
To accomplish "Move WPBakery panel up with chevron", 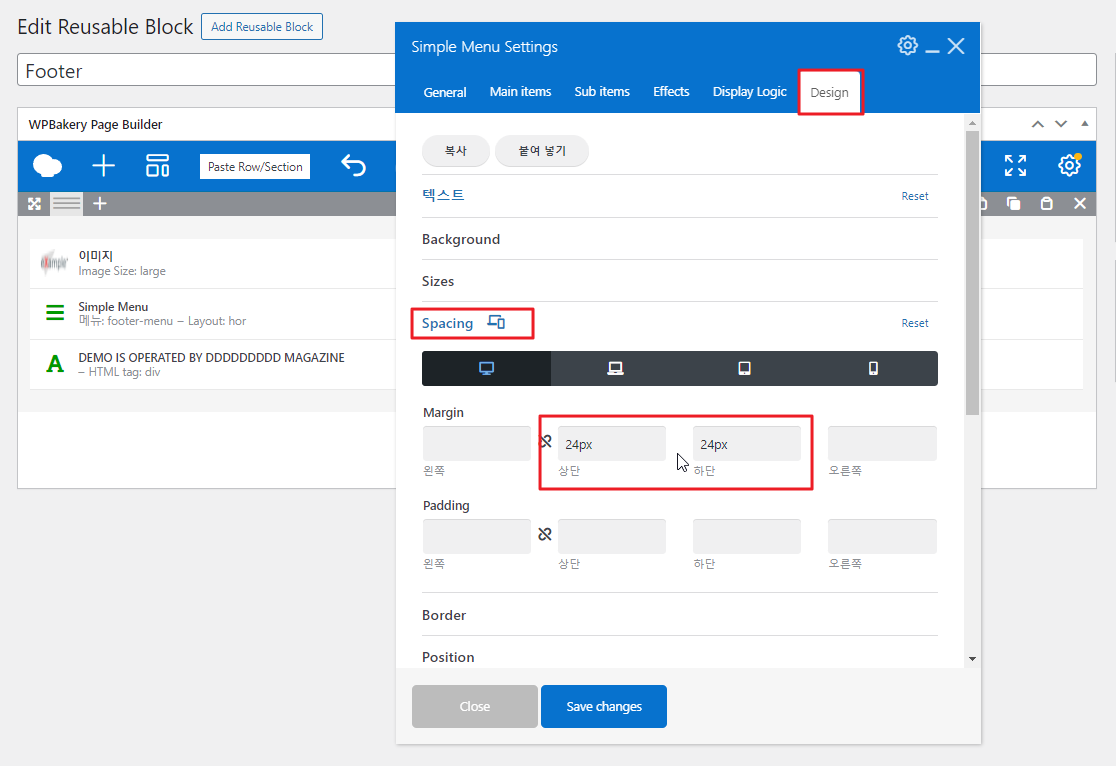I will [1038, 124].
